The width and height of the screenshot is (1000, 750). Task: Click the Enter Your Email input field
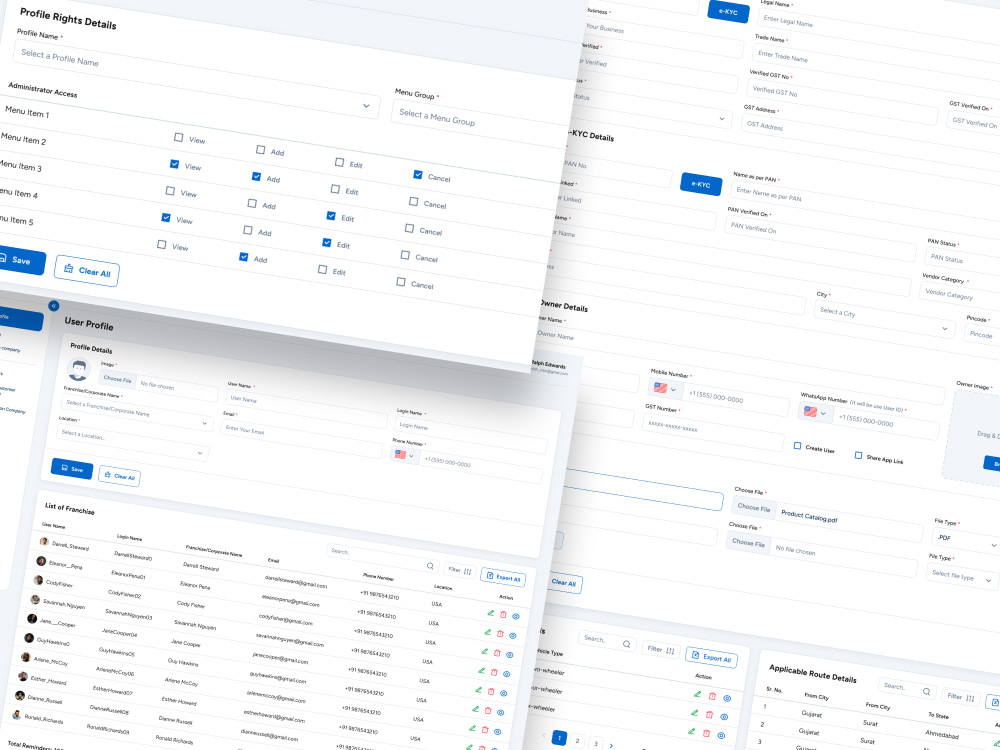pyautogui.click(x=302, y=440)
